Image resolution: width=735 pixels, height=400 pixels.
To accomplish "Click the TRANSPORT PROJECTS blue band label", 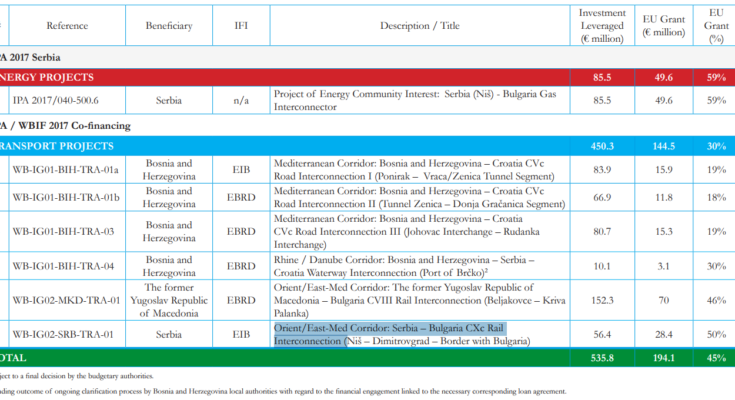I will point(57,146).
